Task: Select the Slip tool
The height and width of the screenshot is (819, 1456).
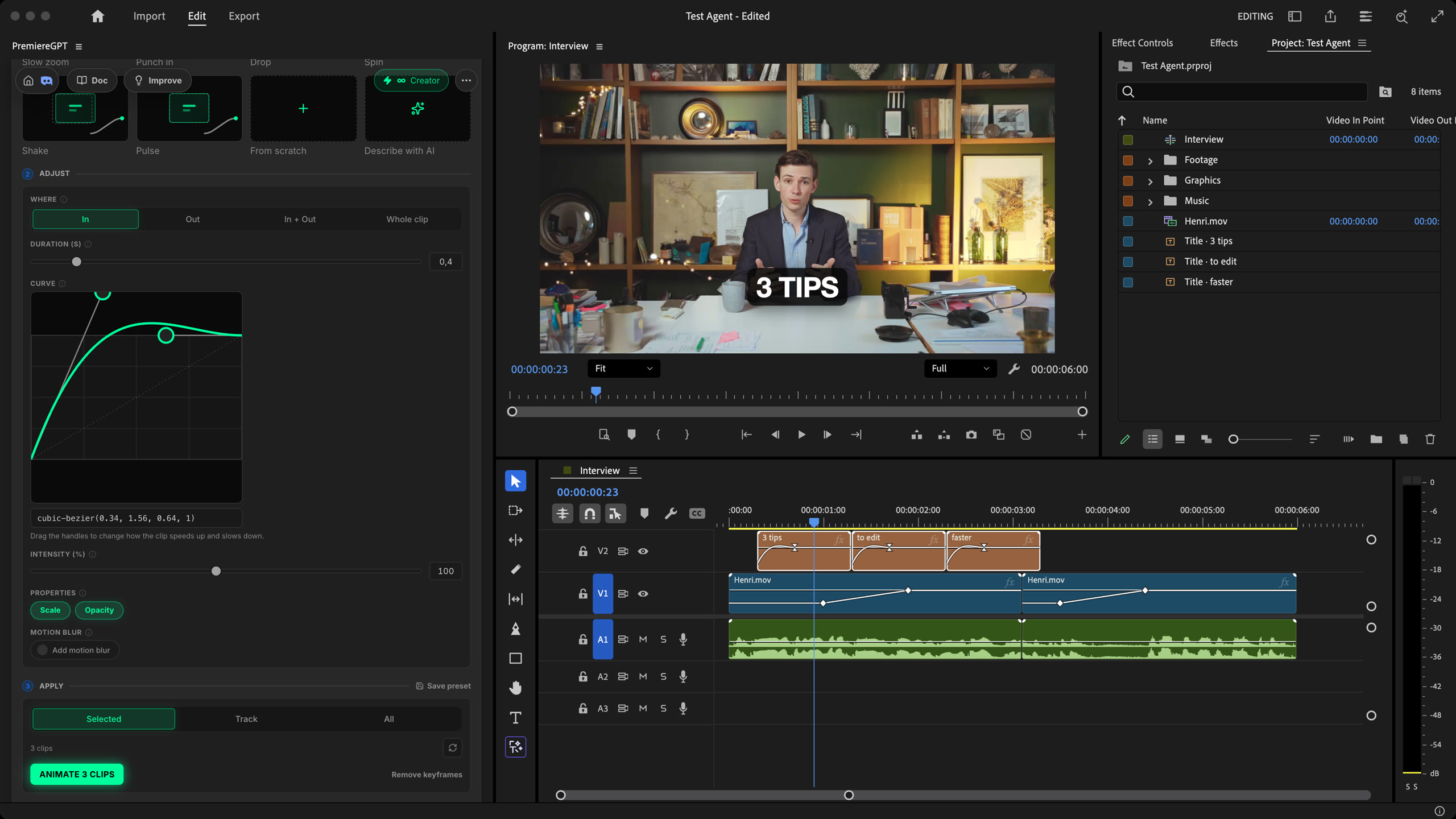Action: pos(515,599)
